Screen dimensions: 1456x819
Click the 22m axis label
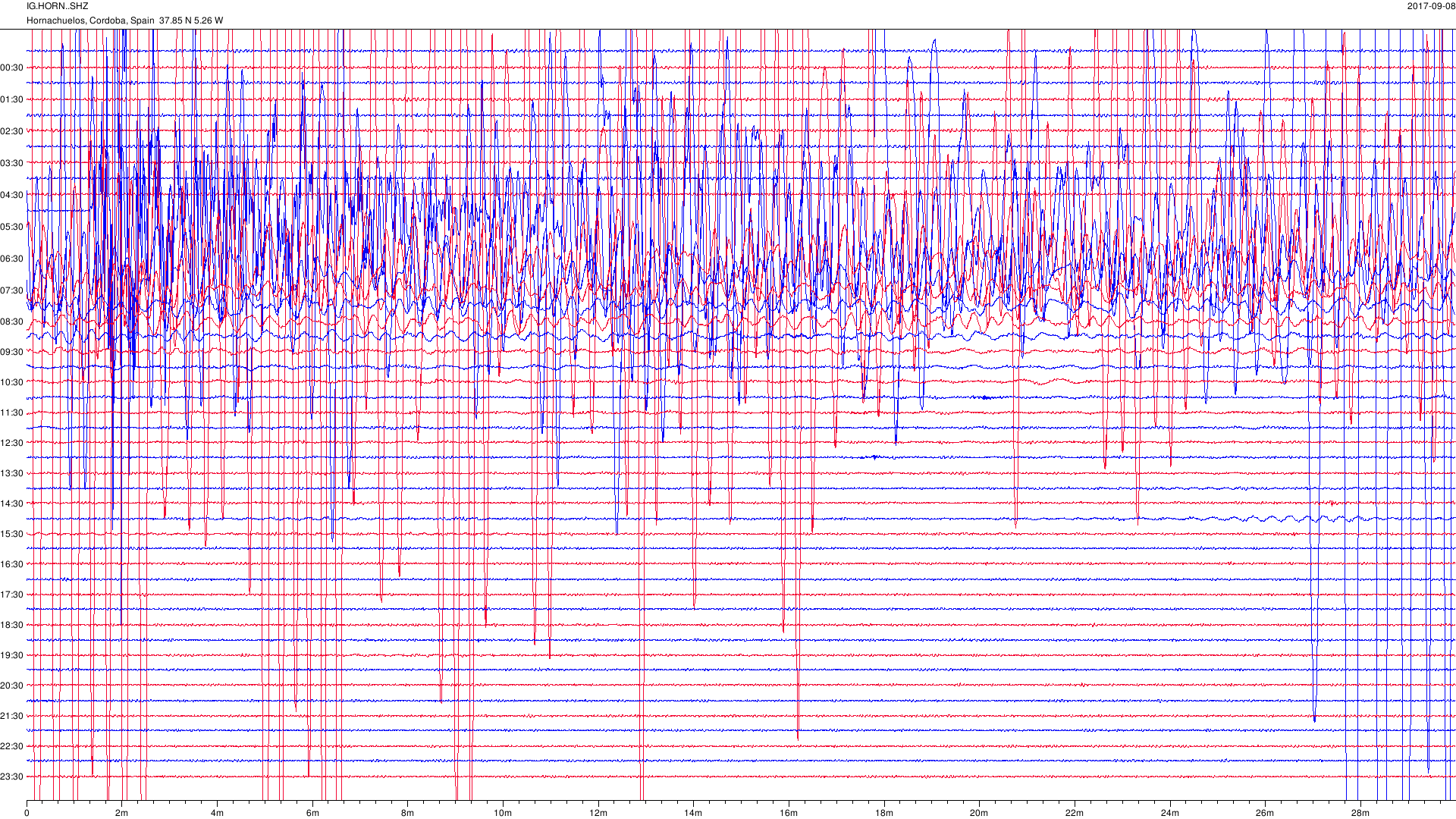coord(1075,813)
